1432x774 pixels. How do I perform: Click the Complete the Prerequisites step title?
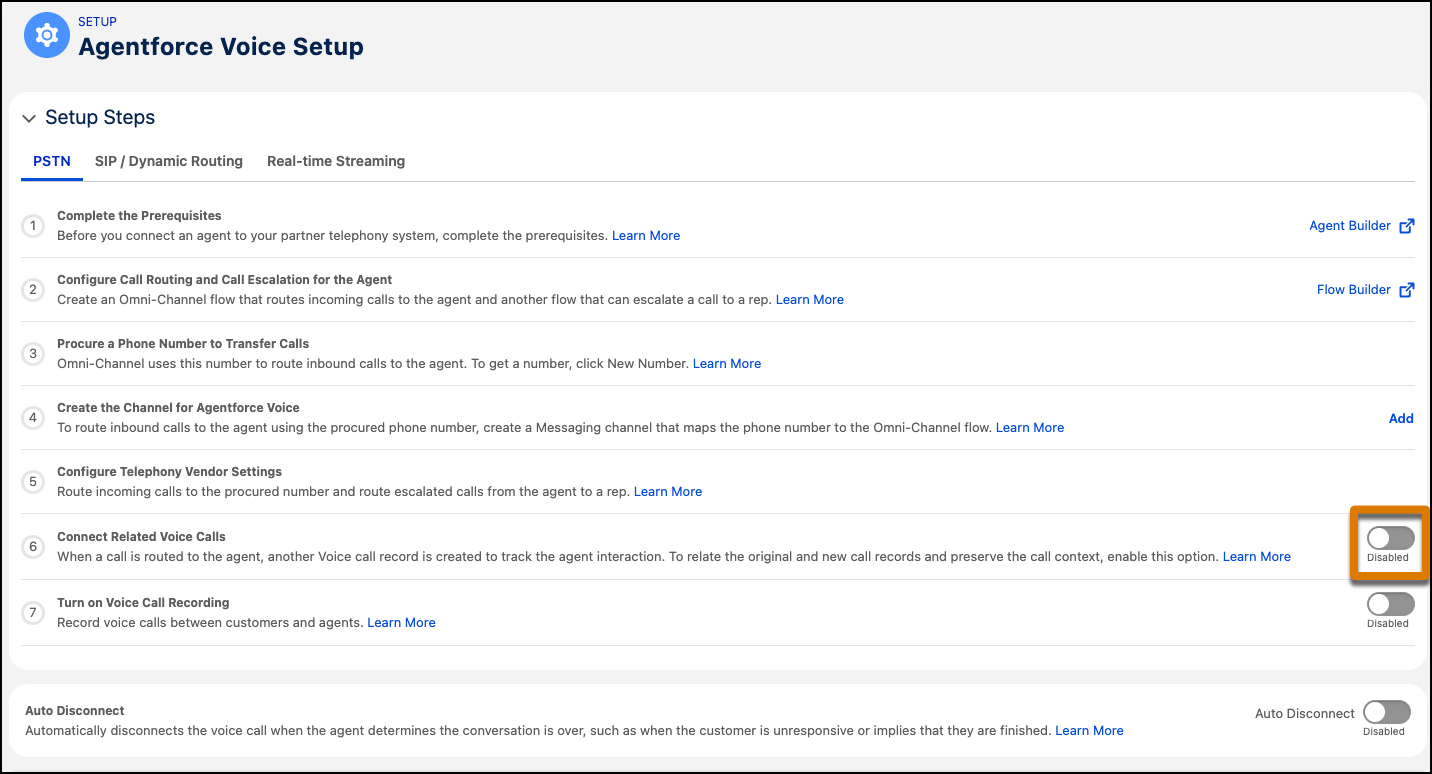[139, 216]
